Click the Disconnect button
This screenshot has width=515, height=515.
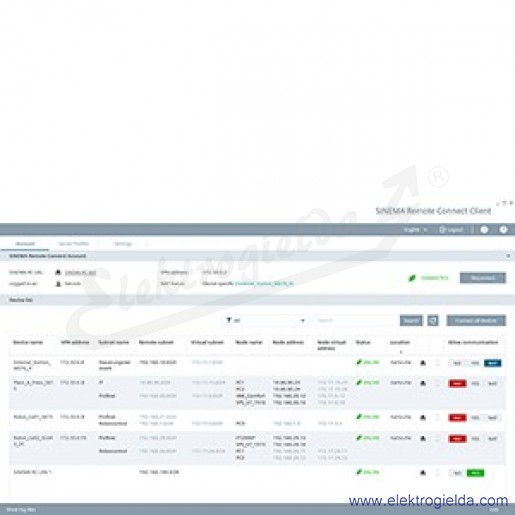(483, 278)
